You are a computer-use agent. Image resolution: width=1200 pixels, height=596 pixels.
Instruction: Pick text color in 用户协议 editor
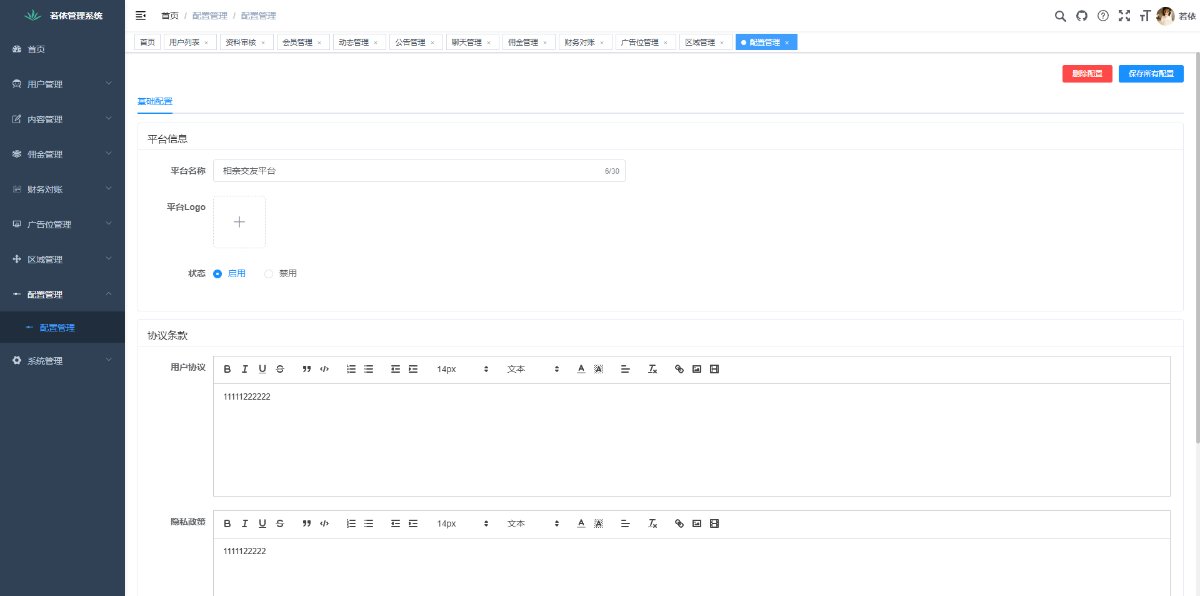tap(581, 369)
